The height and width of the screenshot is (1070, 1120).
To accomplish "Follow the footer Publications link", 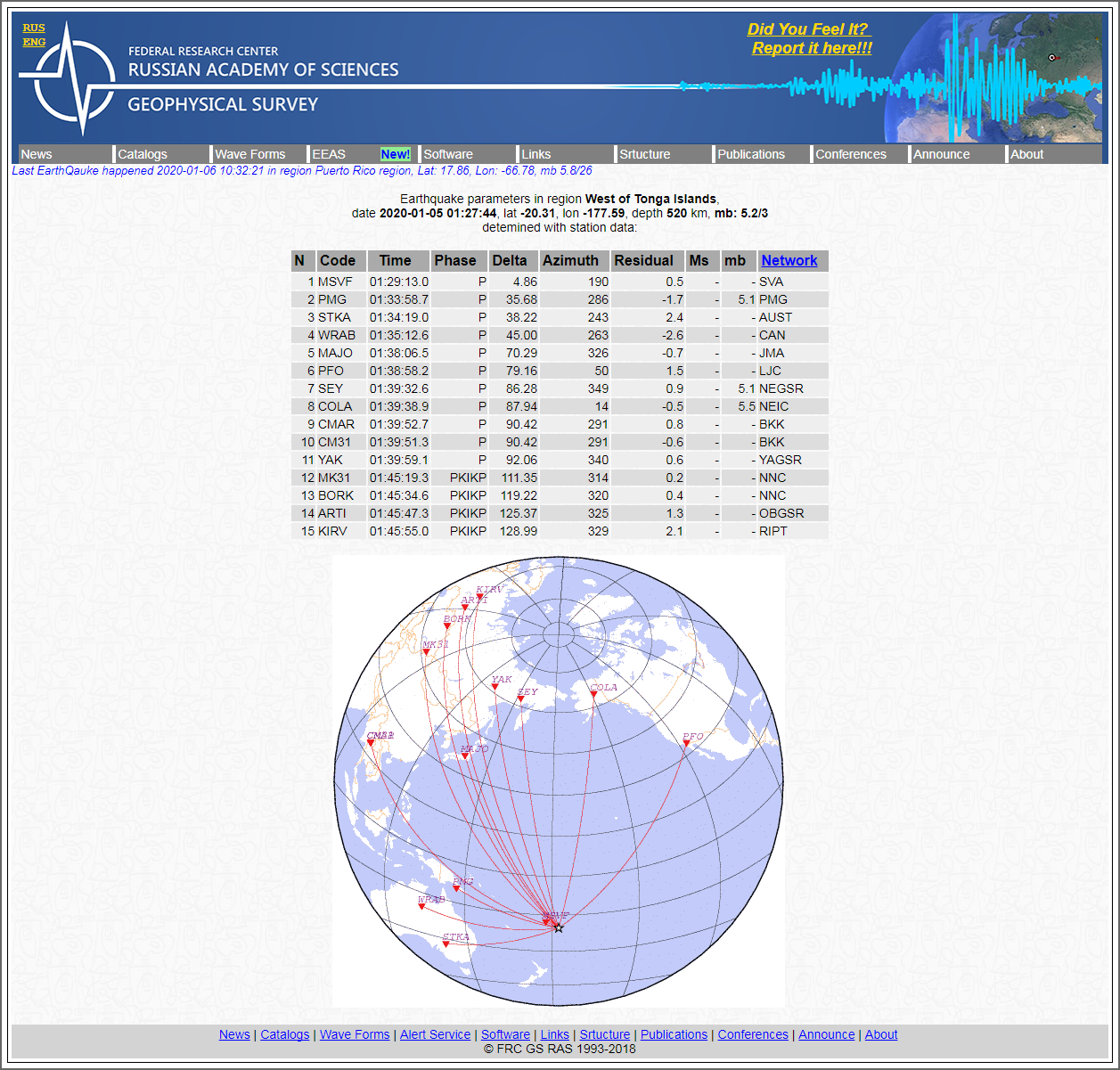I will pos(674,1034).
